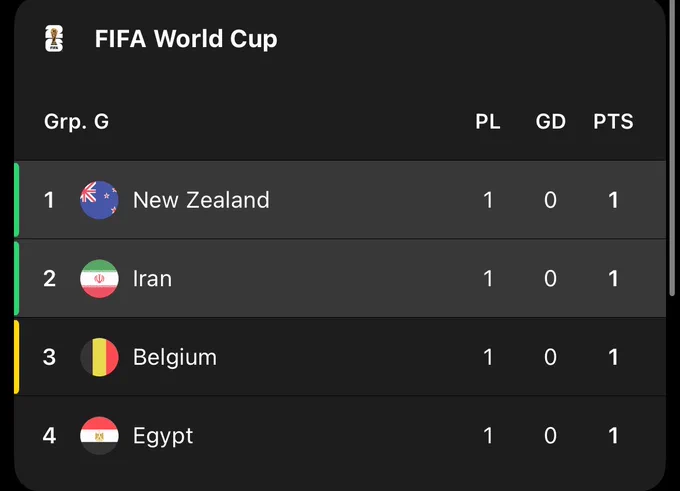This screenshot has height=491, width=680.
Task: Open the FIFA World Cup title
Action: [186, 39]
